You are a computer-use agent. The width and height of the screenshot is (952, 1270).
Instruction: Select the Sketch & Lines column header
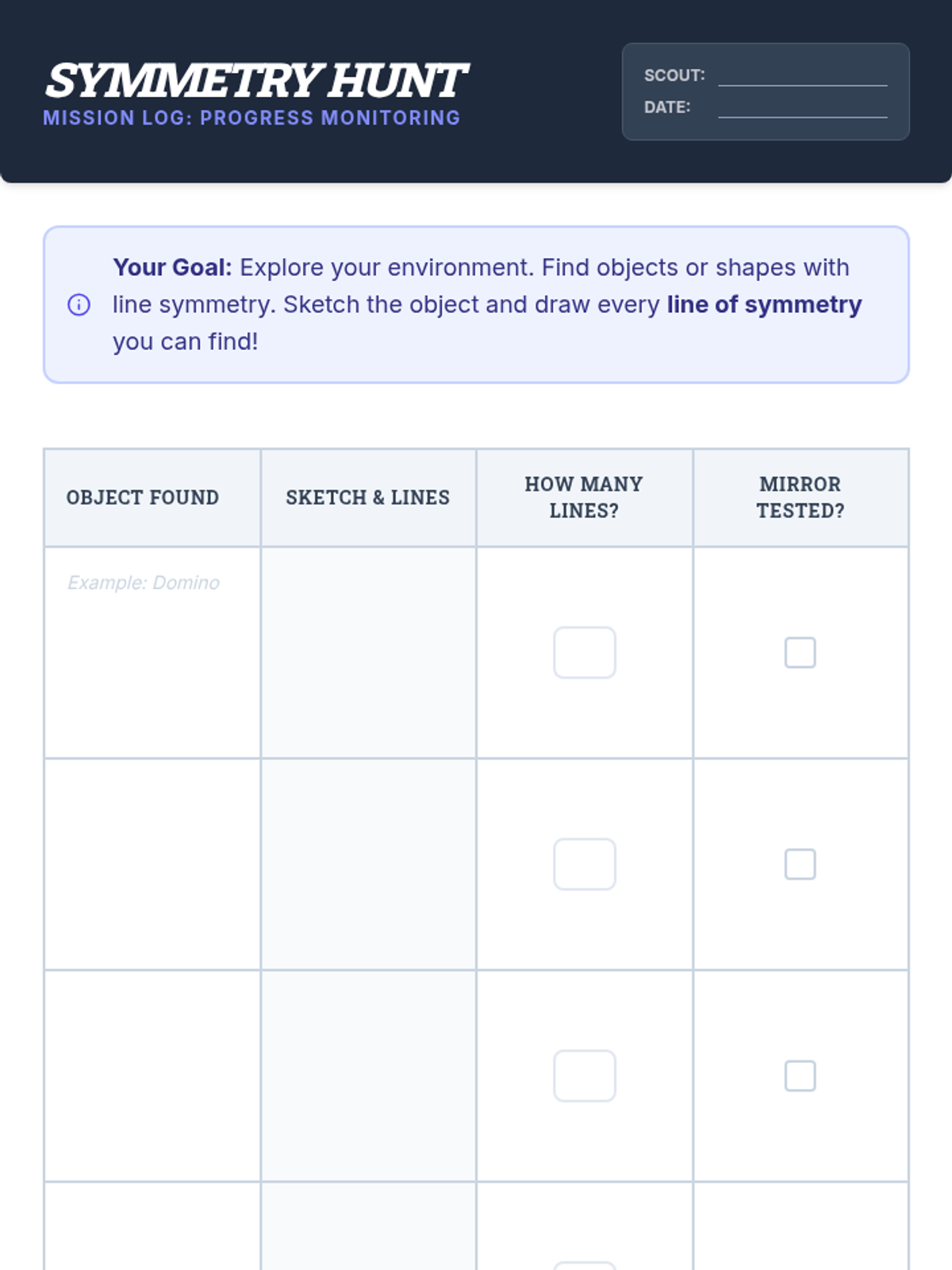368,498
